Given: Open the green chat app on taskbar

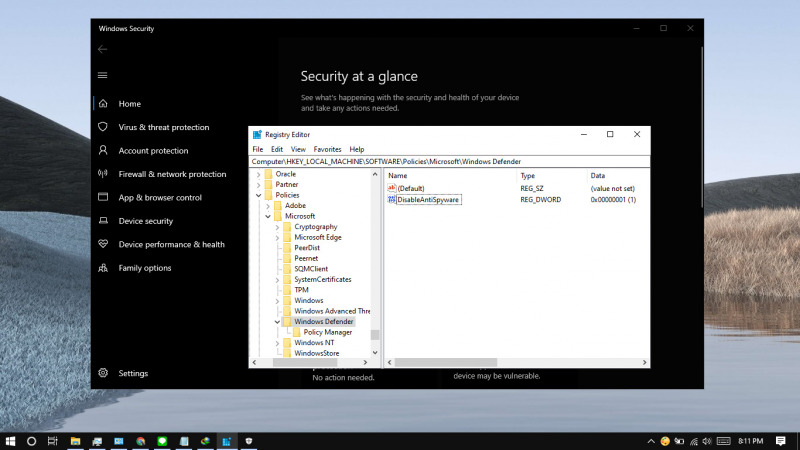Looking at the screenshot, I should pyautogui.click(x=162, y=441).
